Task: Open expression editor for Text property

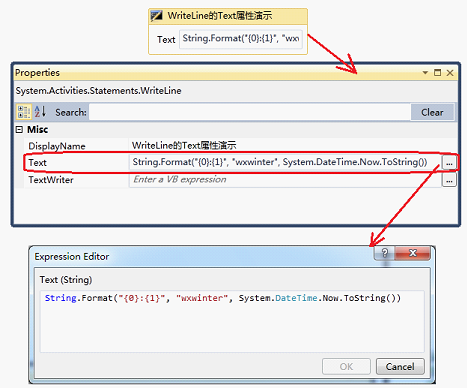Action: coord(449,163)
